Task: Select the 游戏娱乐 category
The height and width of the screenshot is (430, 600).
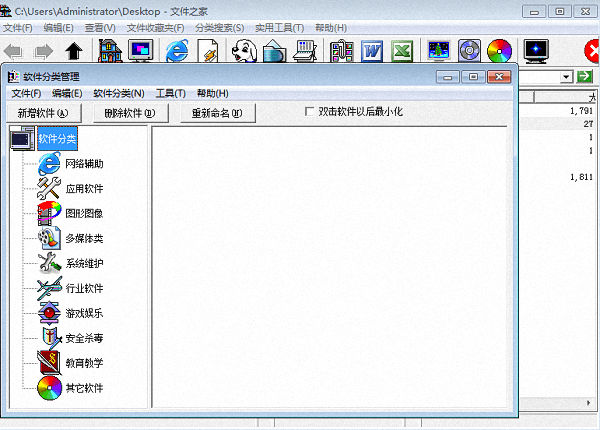Action: tap(84, 313)
